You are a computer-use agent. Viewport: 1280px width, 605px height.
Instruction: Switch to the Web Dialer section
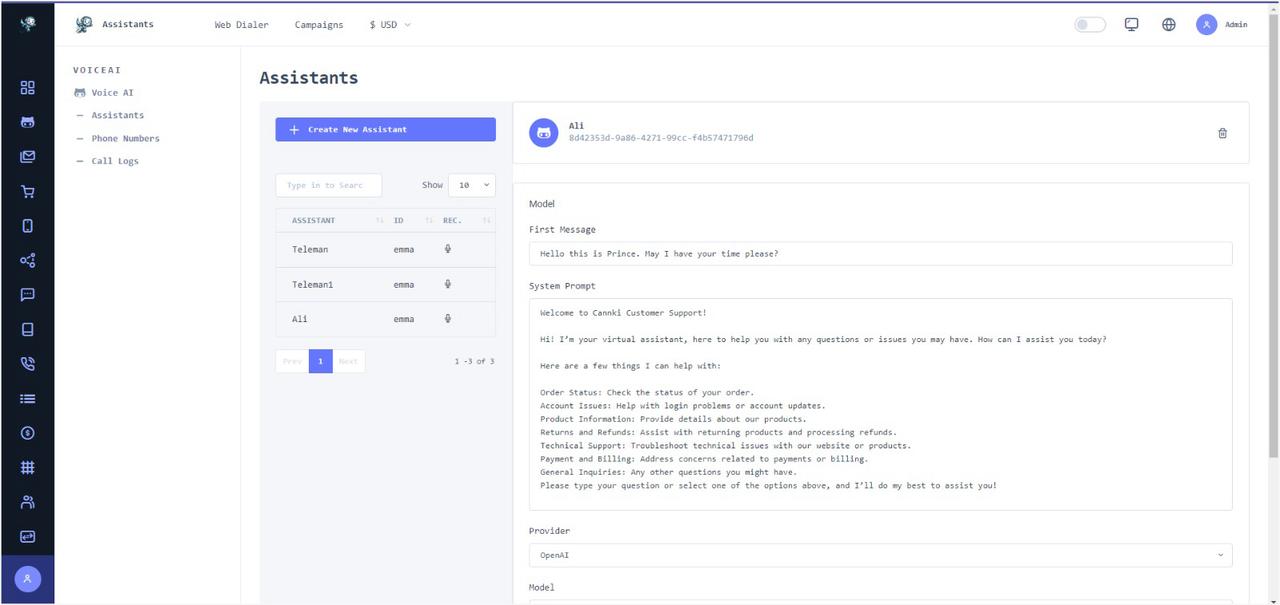241,24
